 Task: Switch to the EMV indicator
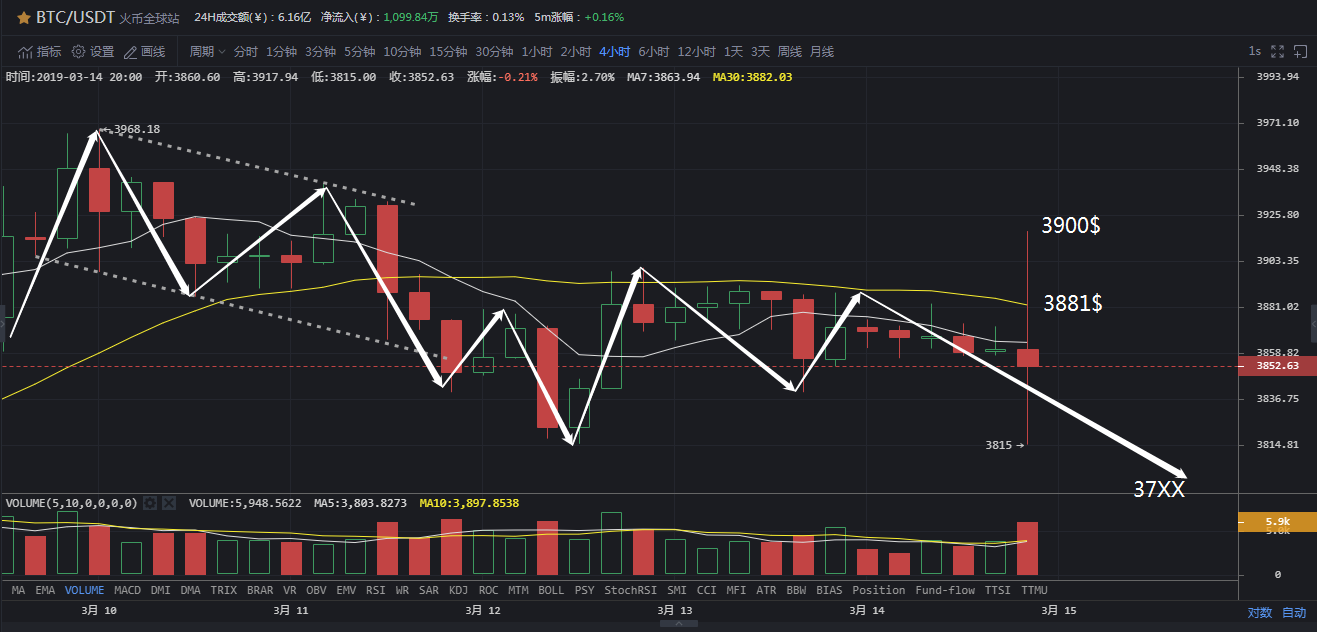(347, 590)
